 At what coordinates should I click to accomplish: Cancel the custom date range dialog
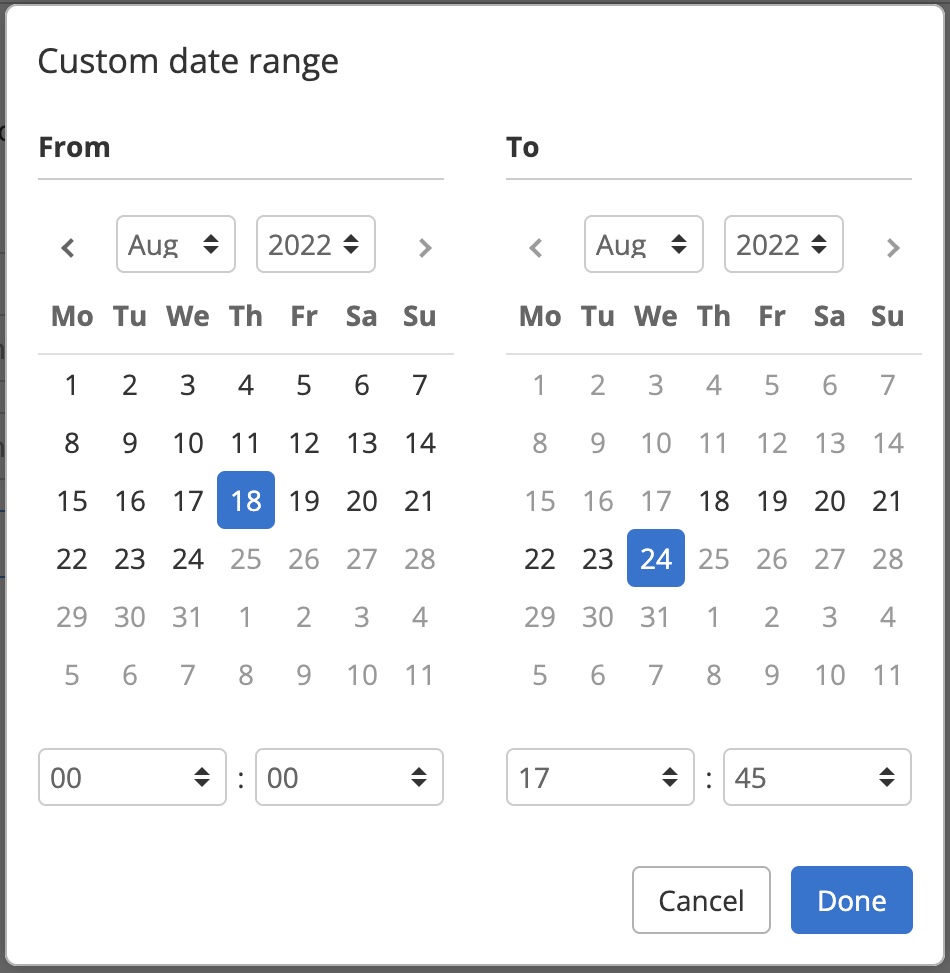coord(701,900)
